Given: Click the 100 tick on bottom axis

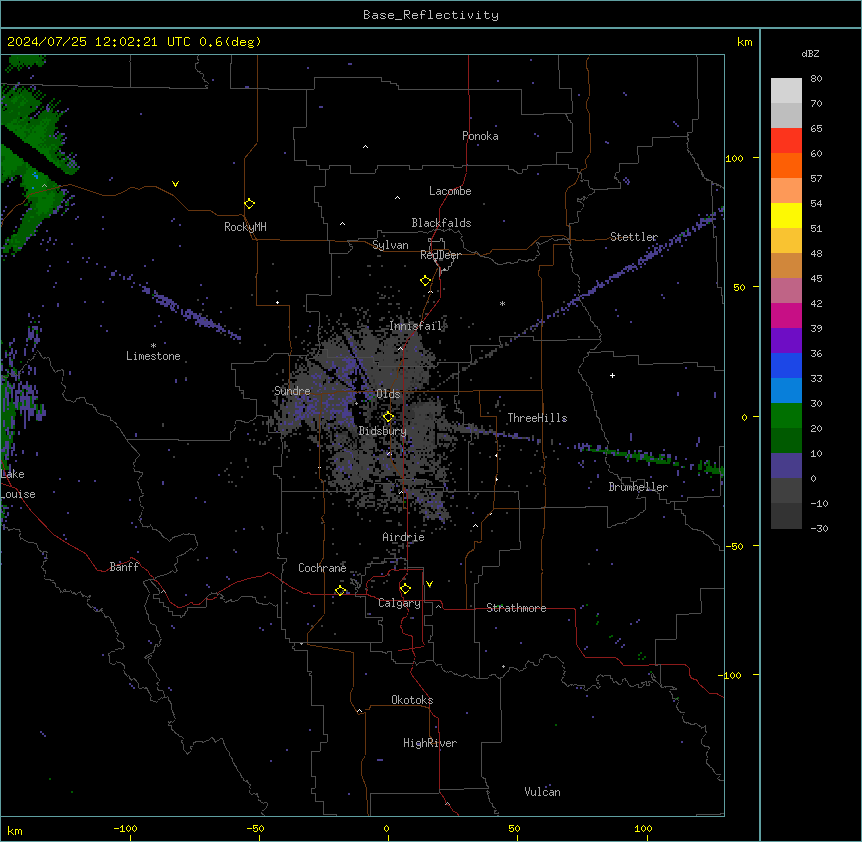Looking at the screenshot, I should tap(643, 828).
